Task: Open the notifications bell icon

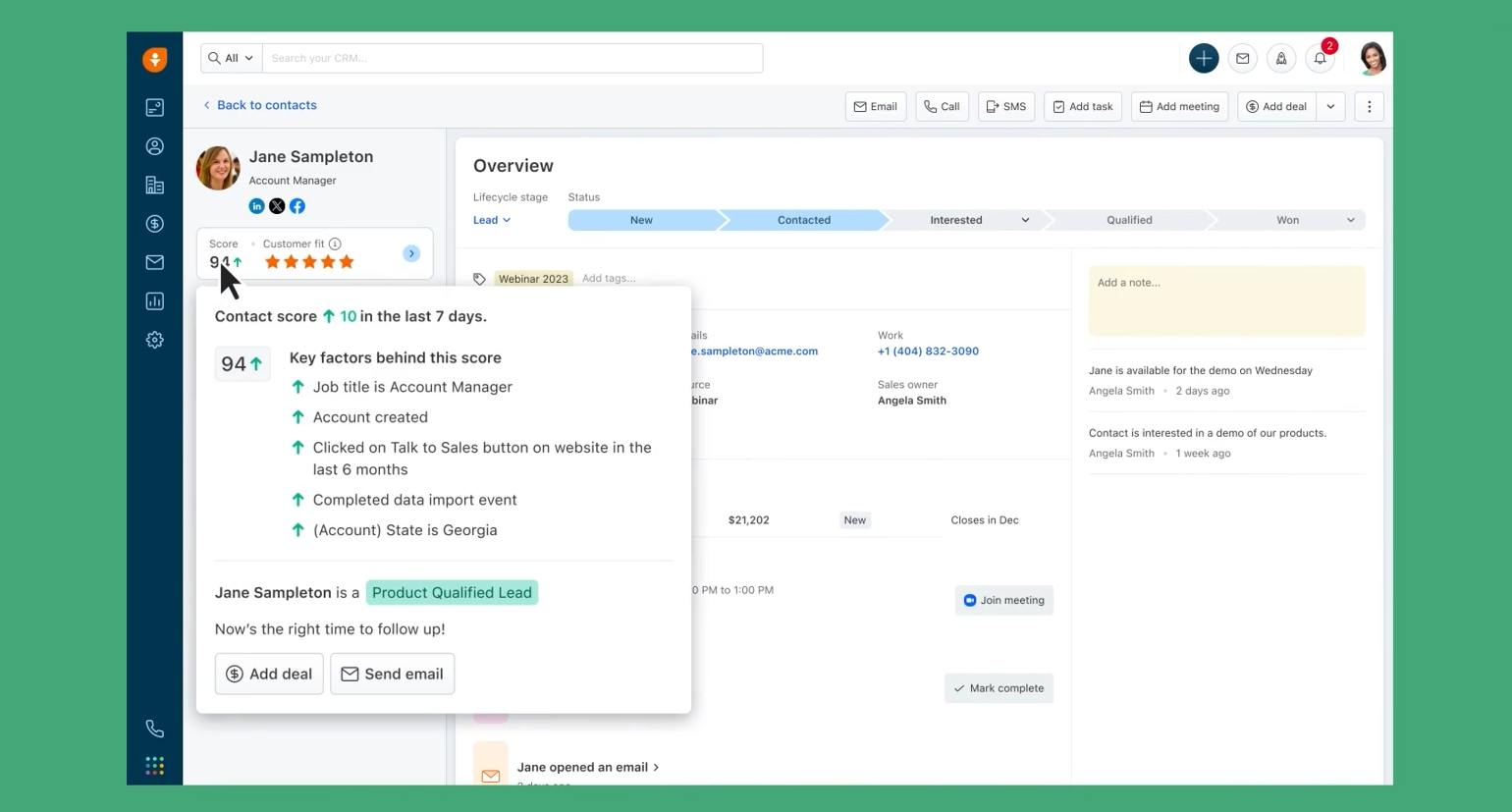Action: click(1320, 59)
